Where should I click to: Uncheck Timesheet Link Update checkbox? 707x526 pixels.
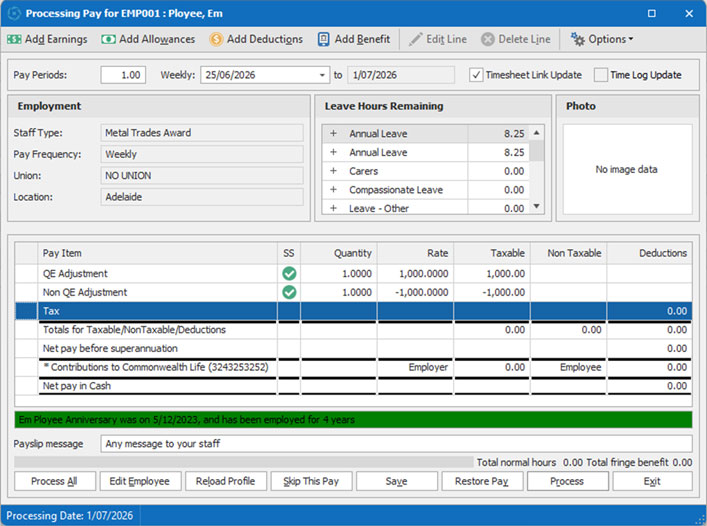[476, 75]
